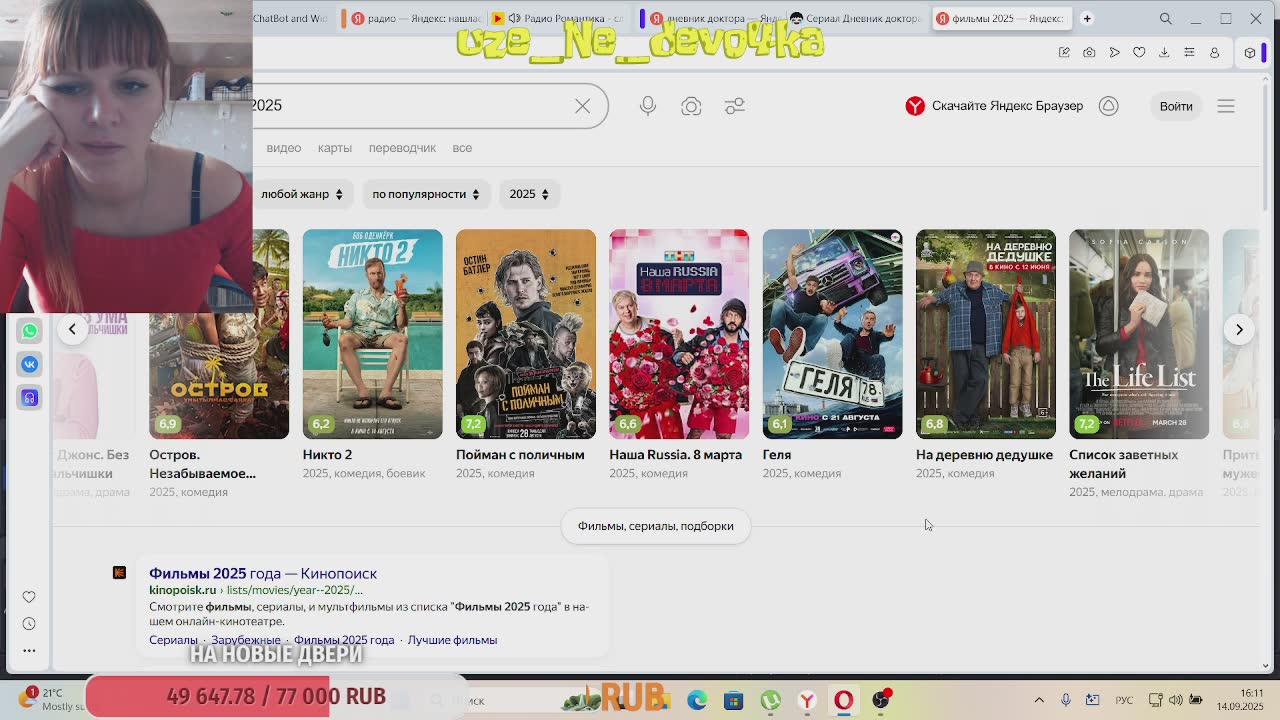
Task: Open the Фильмы 2025 года — Кинопоиск result
Action: 263,573
